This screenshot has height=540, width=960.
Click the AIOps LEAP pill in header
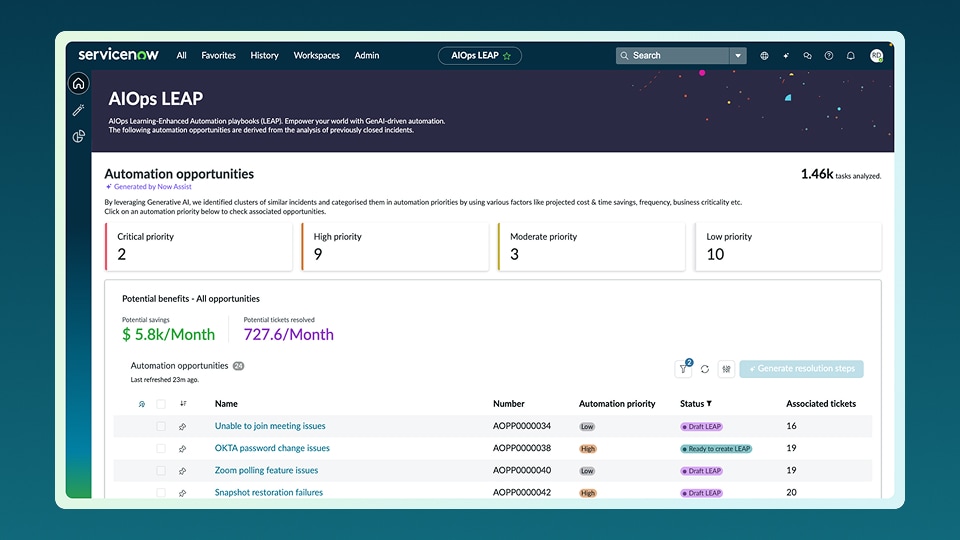(479, 56)
